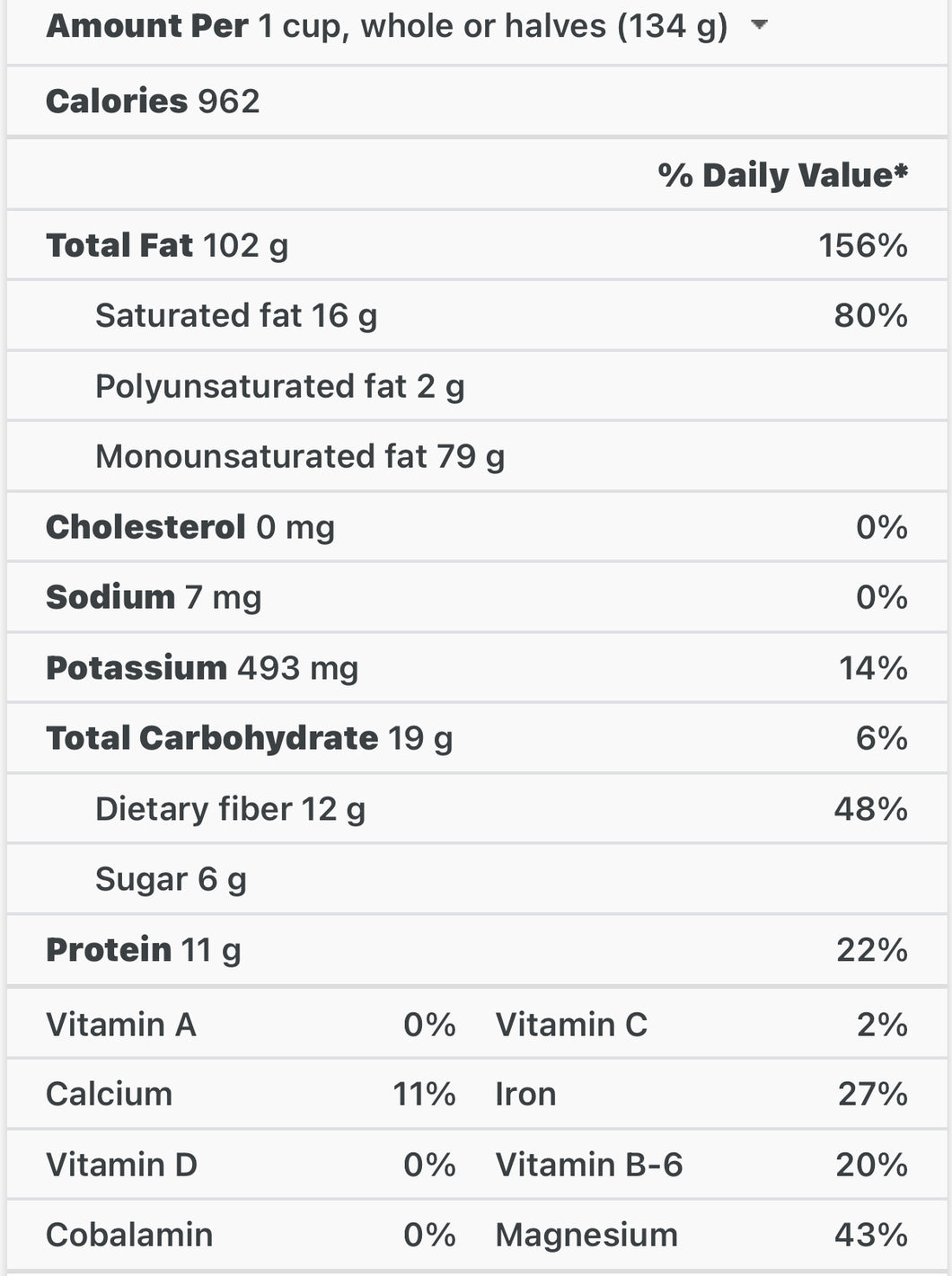Click the Amount Per label
952x1276 pixels.
click(147, 26)
